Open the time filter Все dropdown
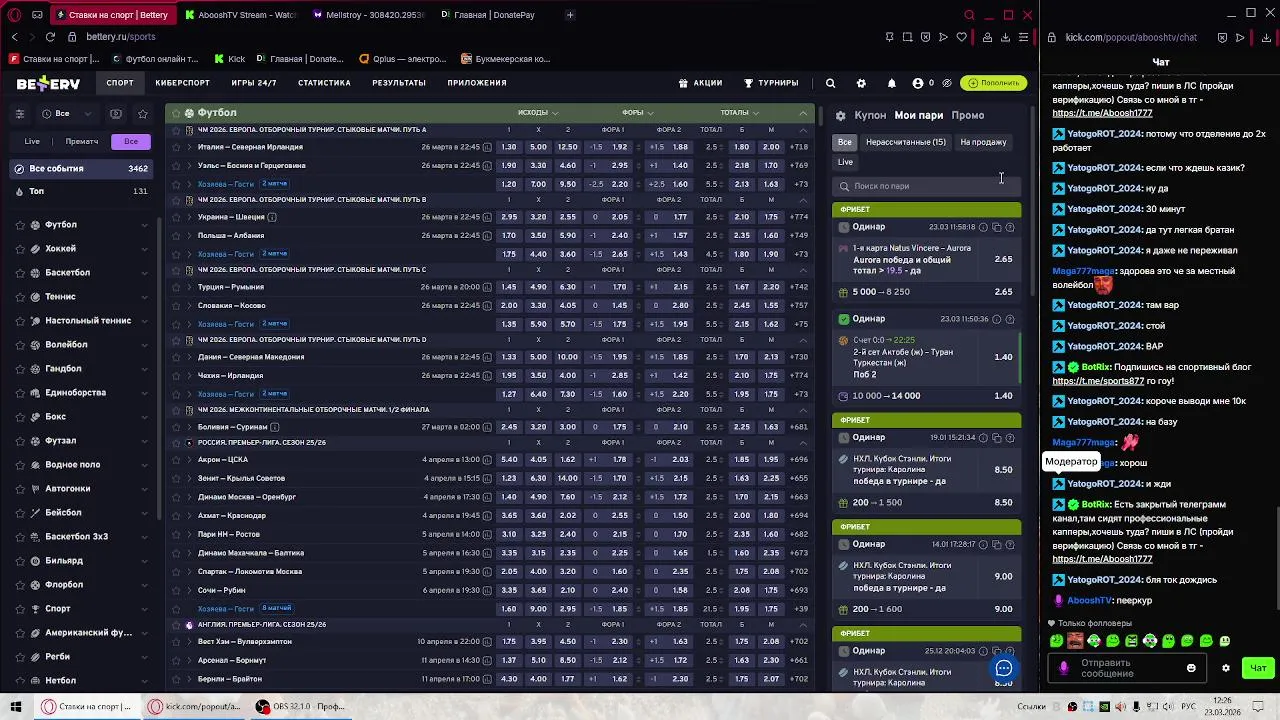 click(x=68, y=114)
